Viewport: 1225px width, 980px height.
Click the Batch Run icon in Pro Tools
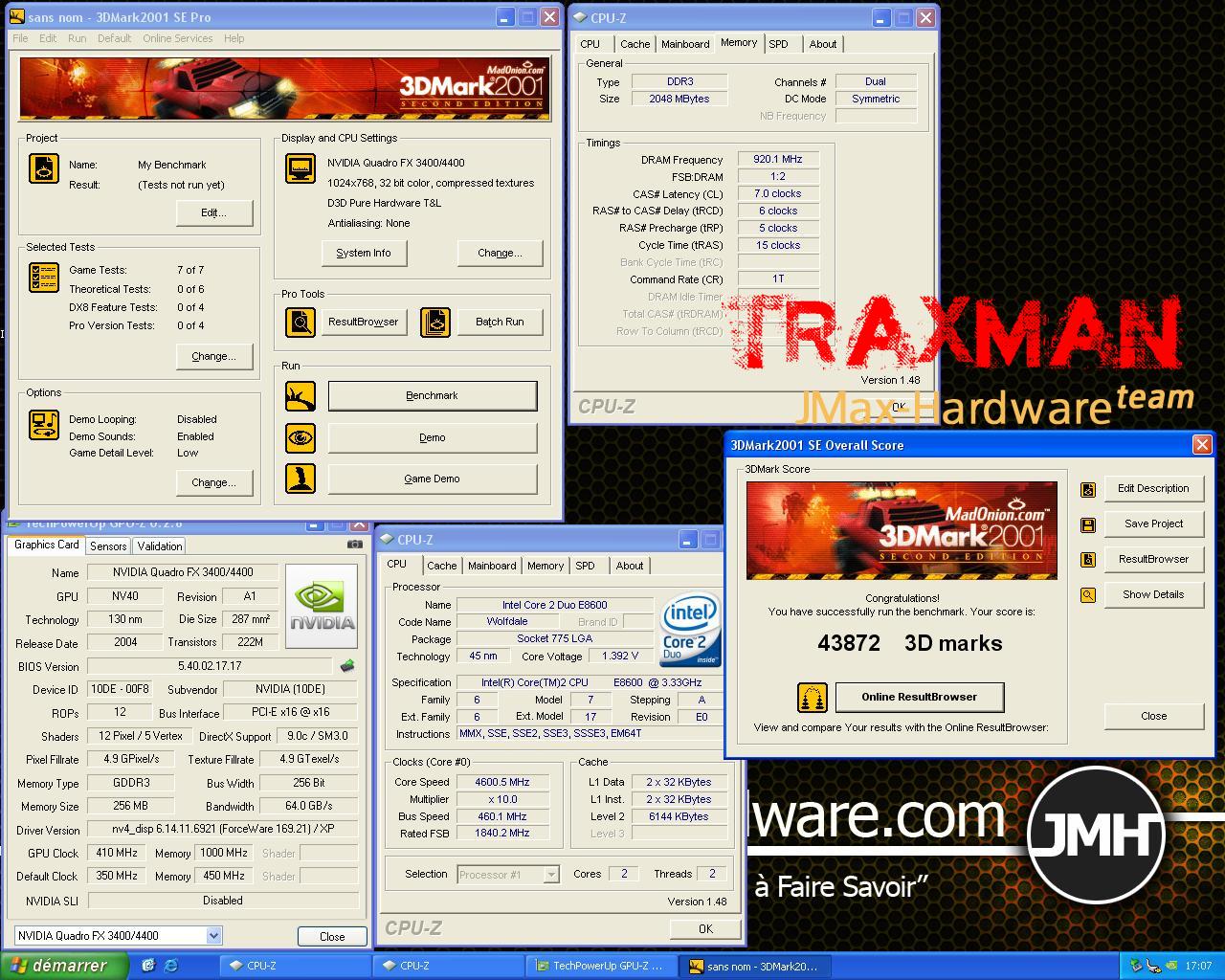[x=435, y=322]
